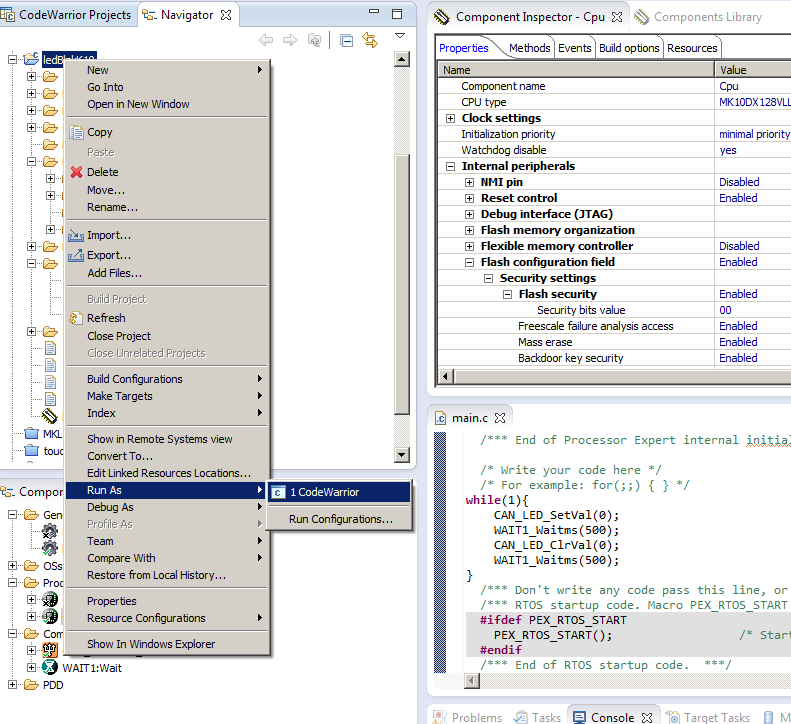Expand WAIT1:Wait component node
Screen dimensions: 791x724
pyautogui.click(x=32, y=667)
